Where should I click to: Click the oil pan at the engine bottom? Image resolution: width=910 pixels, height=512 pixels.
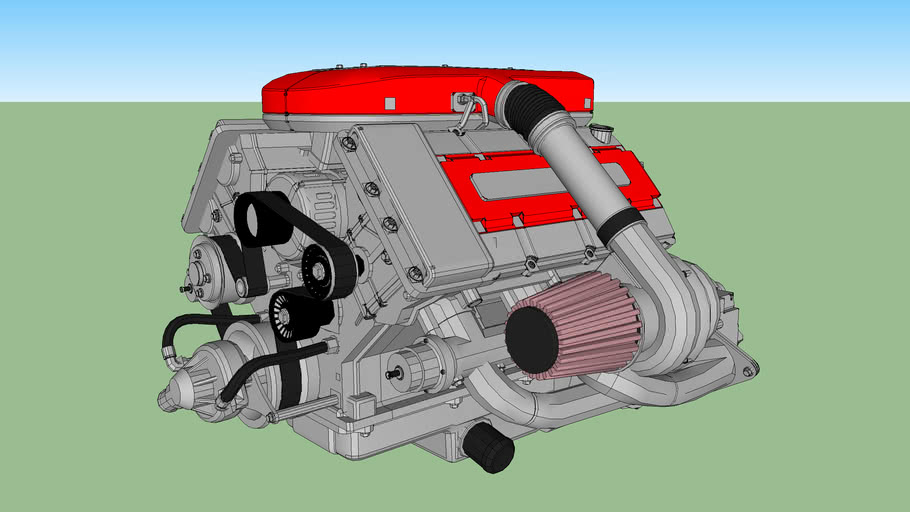coord(400,440)
